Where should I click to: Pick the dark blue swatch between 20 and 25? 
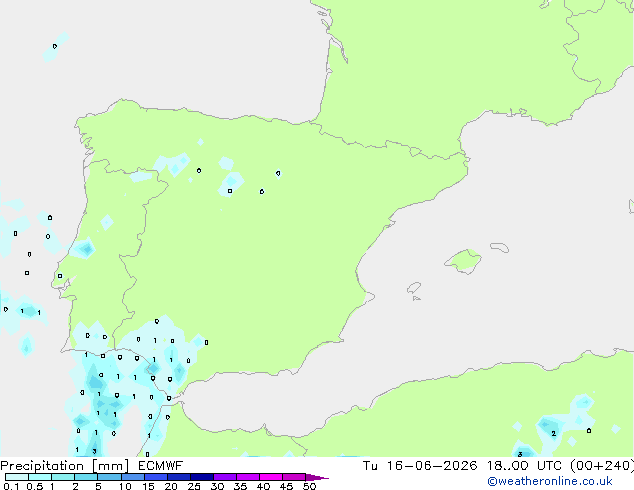coord(179,477)
